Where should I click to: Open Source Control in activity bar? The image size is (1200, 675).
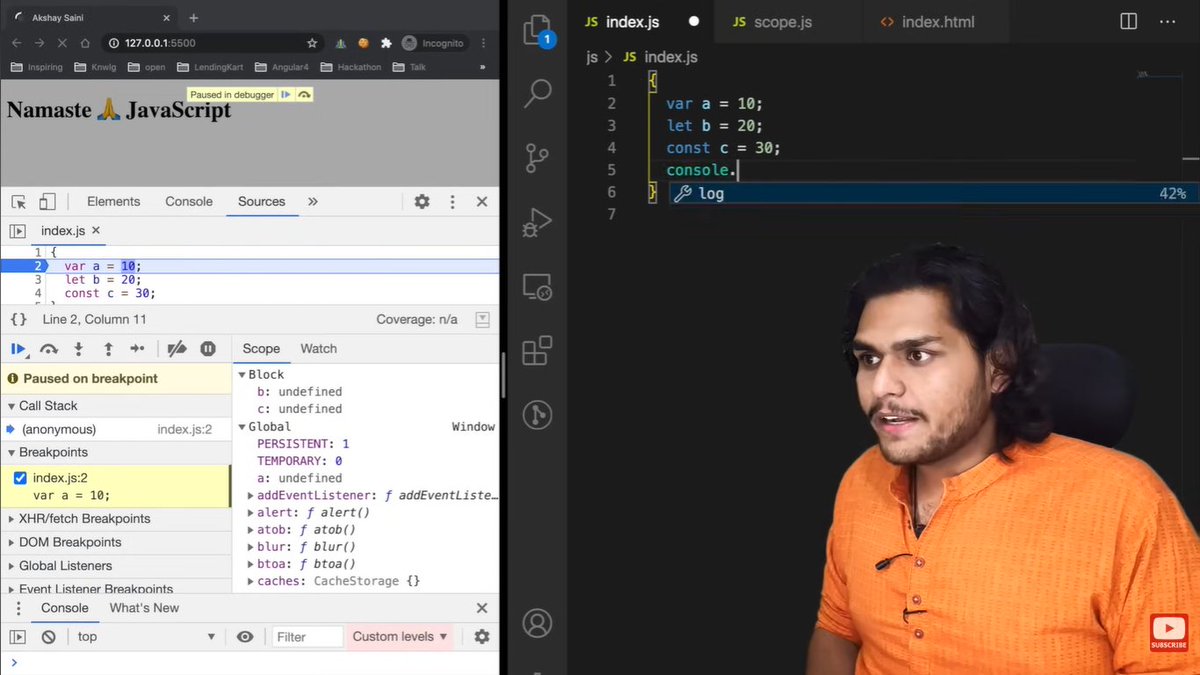pos(538,158)
